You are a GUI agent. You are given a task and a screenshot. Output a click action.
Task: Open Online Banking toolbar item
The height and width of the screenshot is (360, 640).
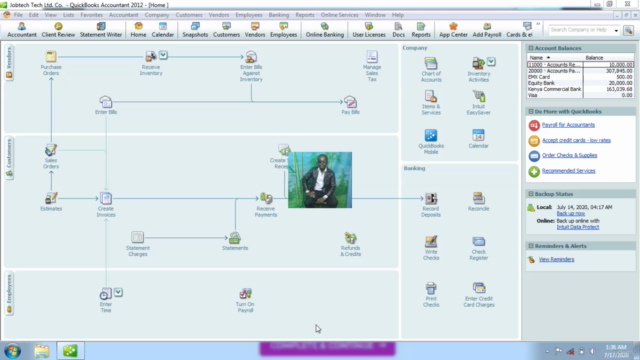coord(324,30)
